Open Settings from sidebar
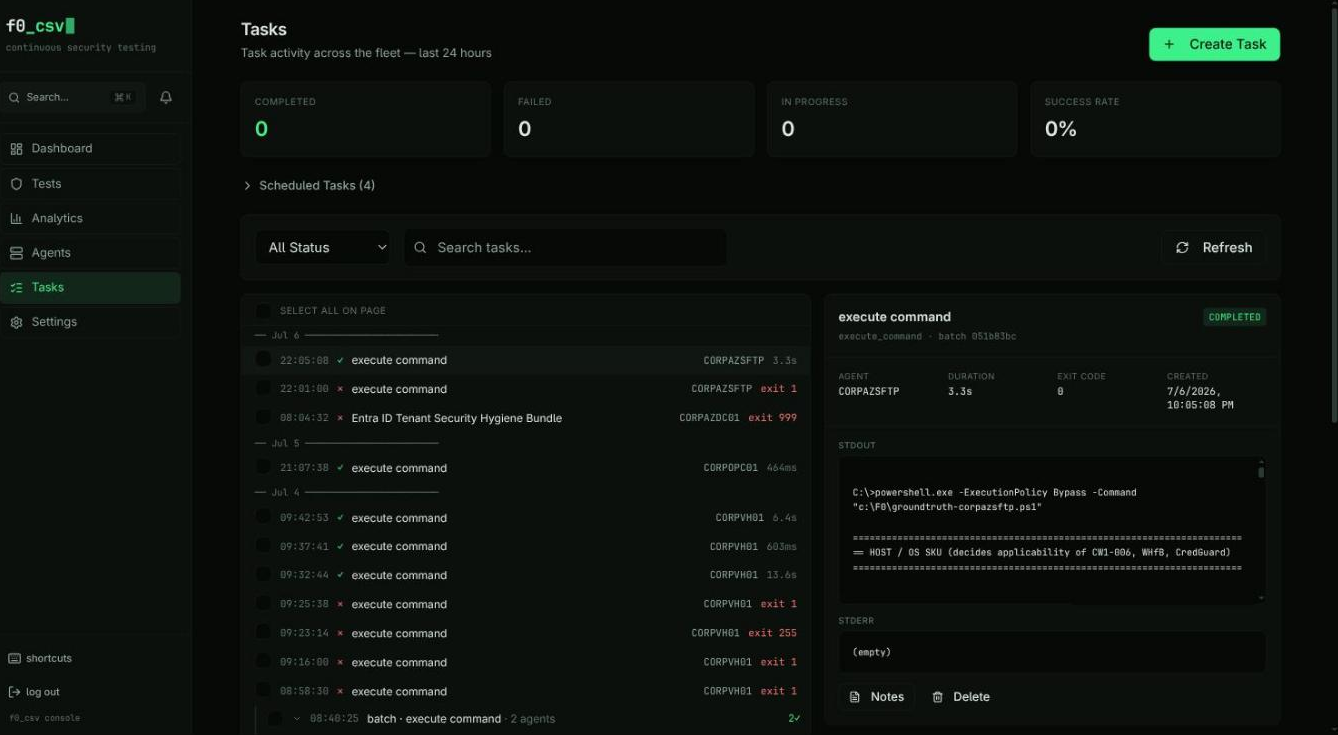The height and width of the screenshot is (735, 1338). (90, 322)
